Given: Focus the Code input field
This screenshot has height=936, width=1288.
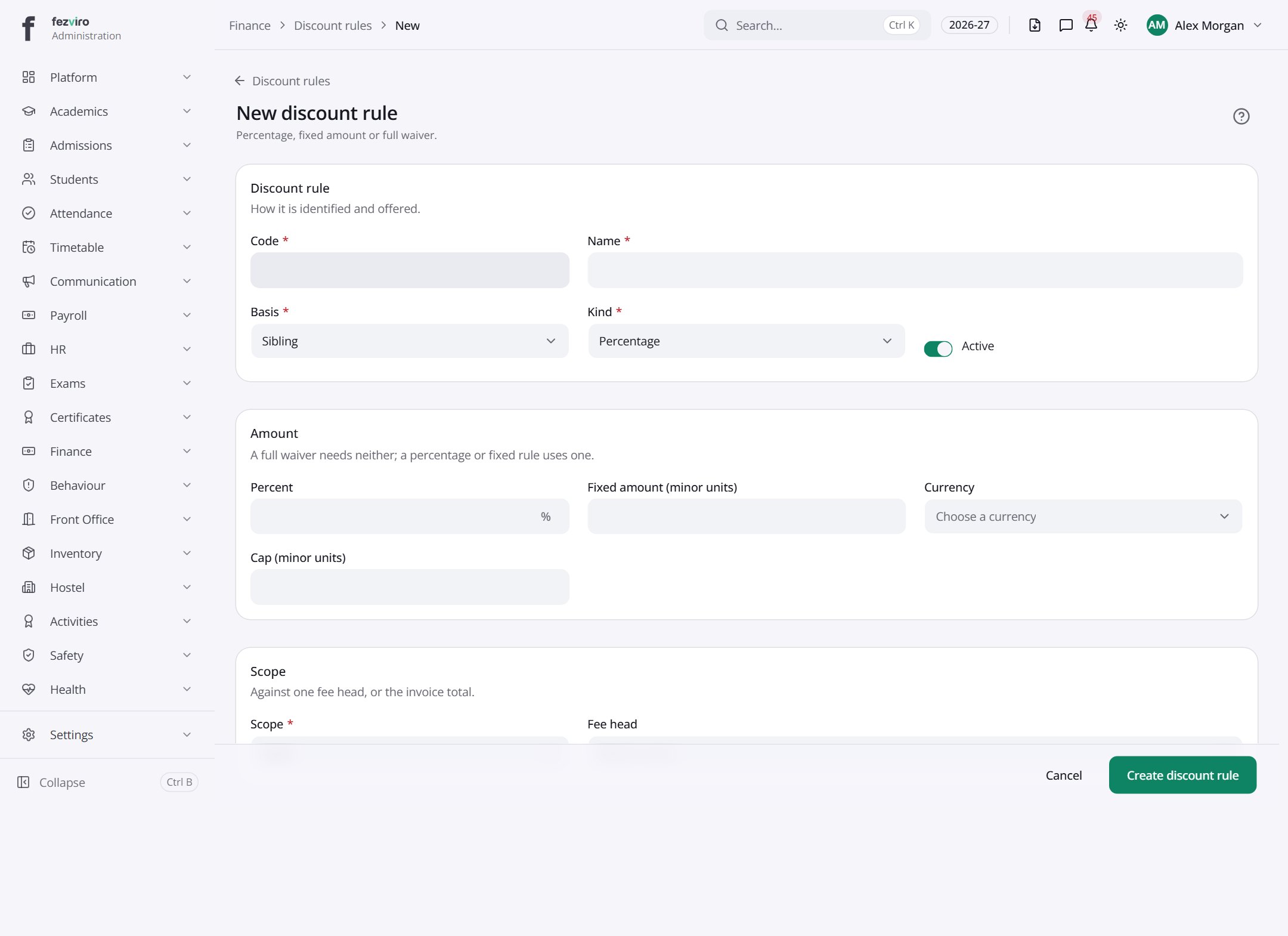Looking at the screenshot, I should 410,270.
